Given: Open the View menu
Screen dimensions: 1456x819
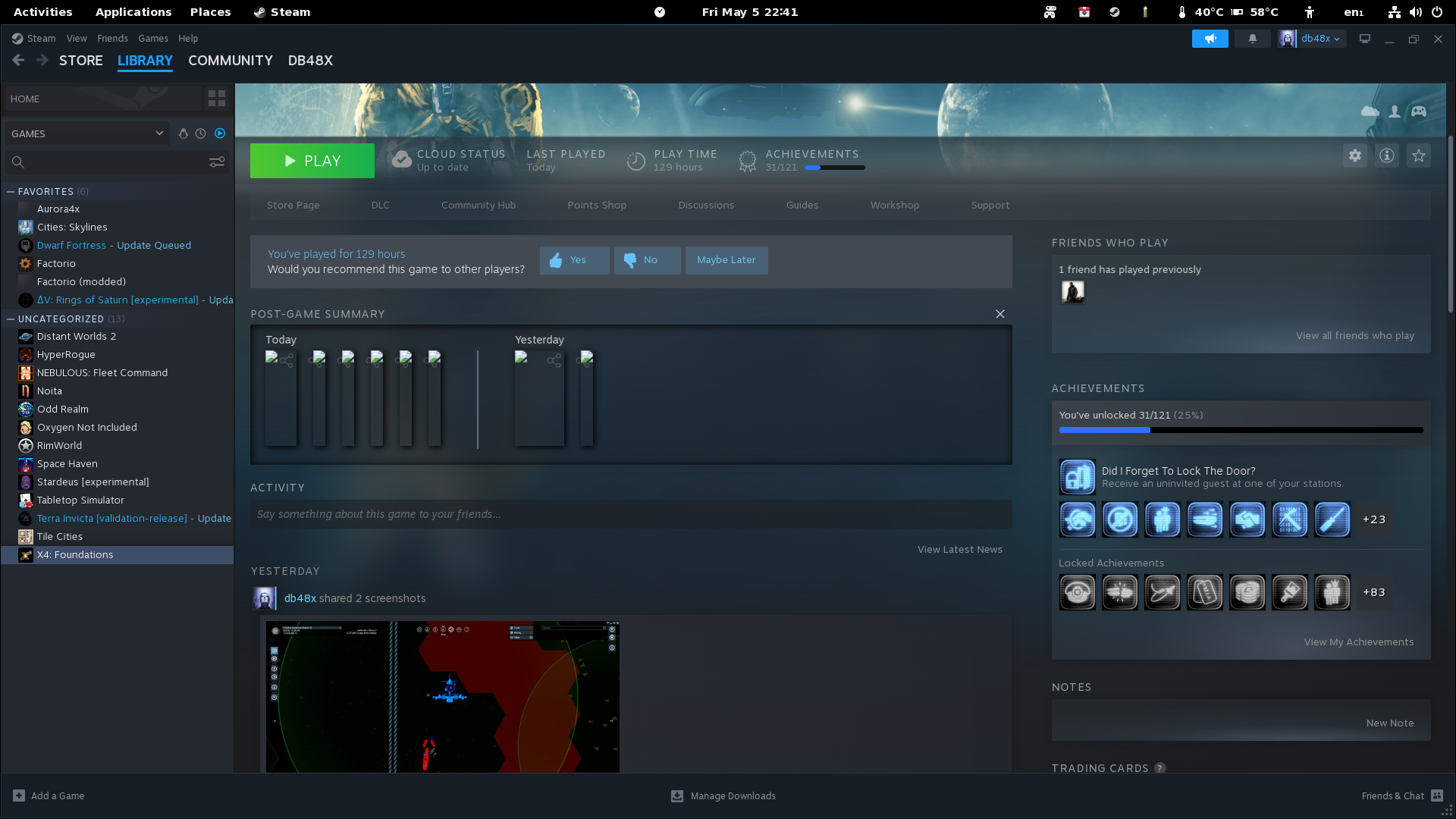Looking at the screenshot, I should coord(77,39).
